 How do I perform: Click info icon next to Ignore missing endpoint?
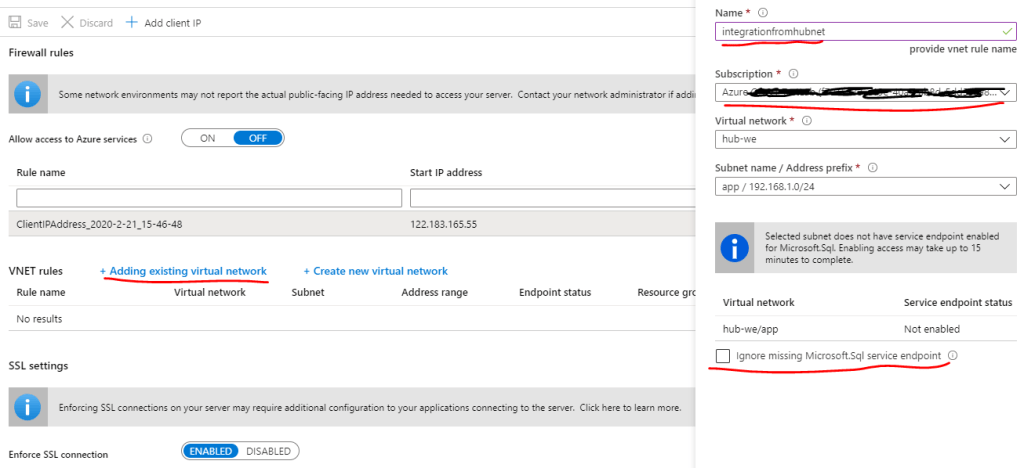(952, 355)
